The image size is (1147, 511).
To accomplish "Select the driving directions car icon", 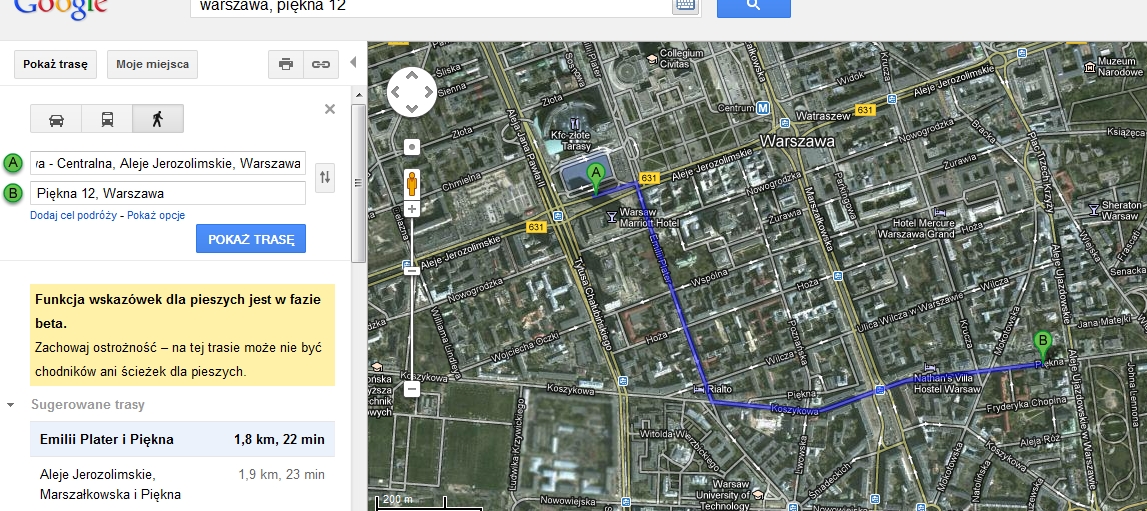I will [56, 119].
